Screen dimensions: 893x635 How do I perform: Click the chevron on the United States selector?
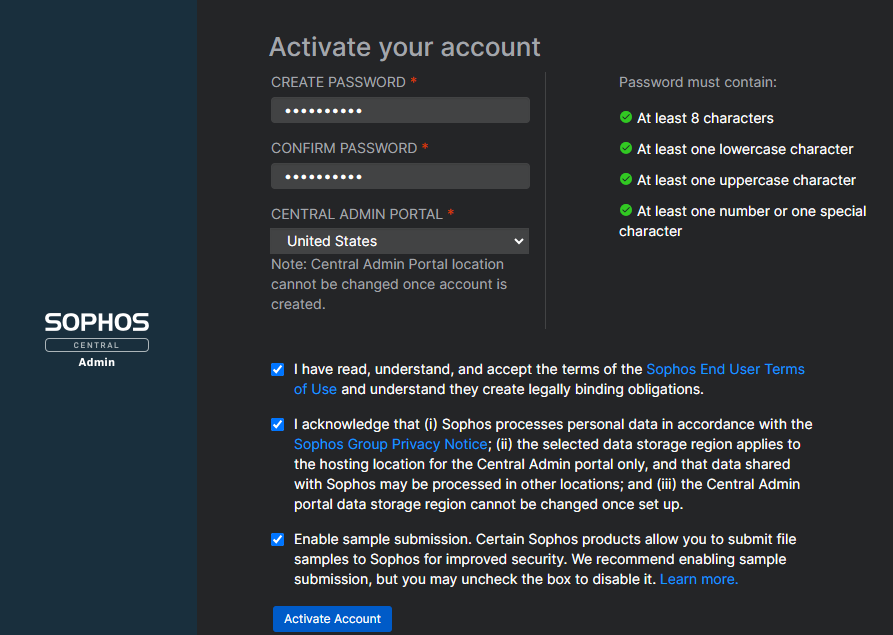(519, 240)
